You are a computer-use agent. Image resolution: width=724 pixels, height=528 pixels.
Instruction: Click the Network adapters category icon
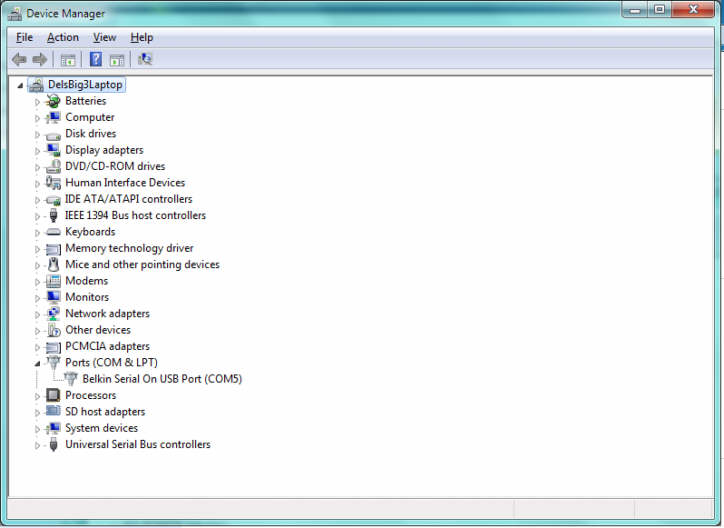(54, 313)
